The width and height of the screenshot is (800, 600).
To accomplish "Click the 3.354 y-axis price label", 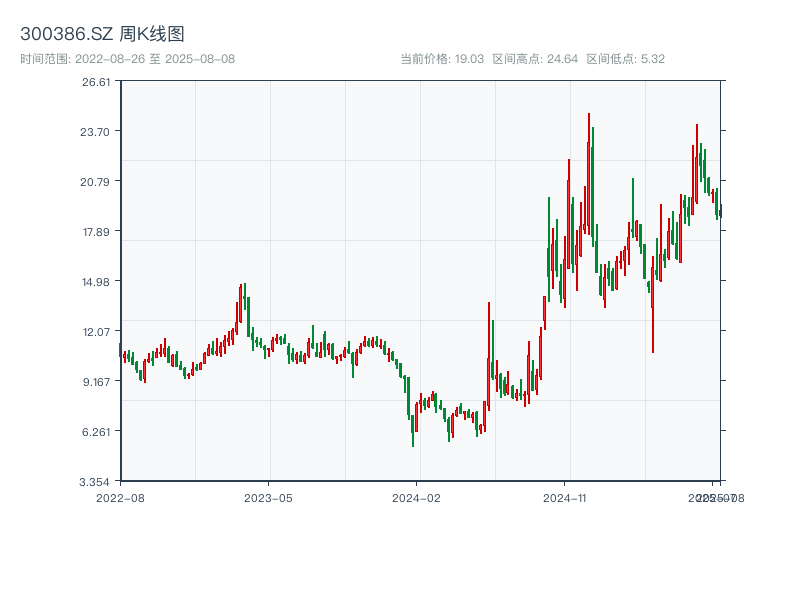I will pos(96,482).
